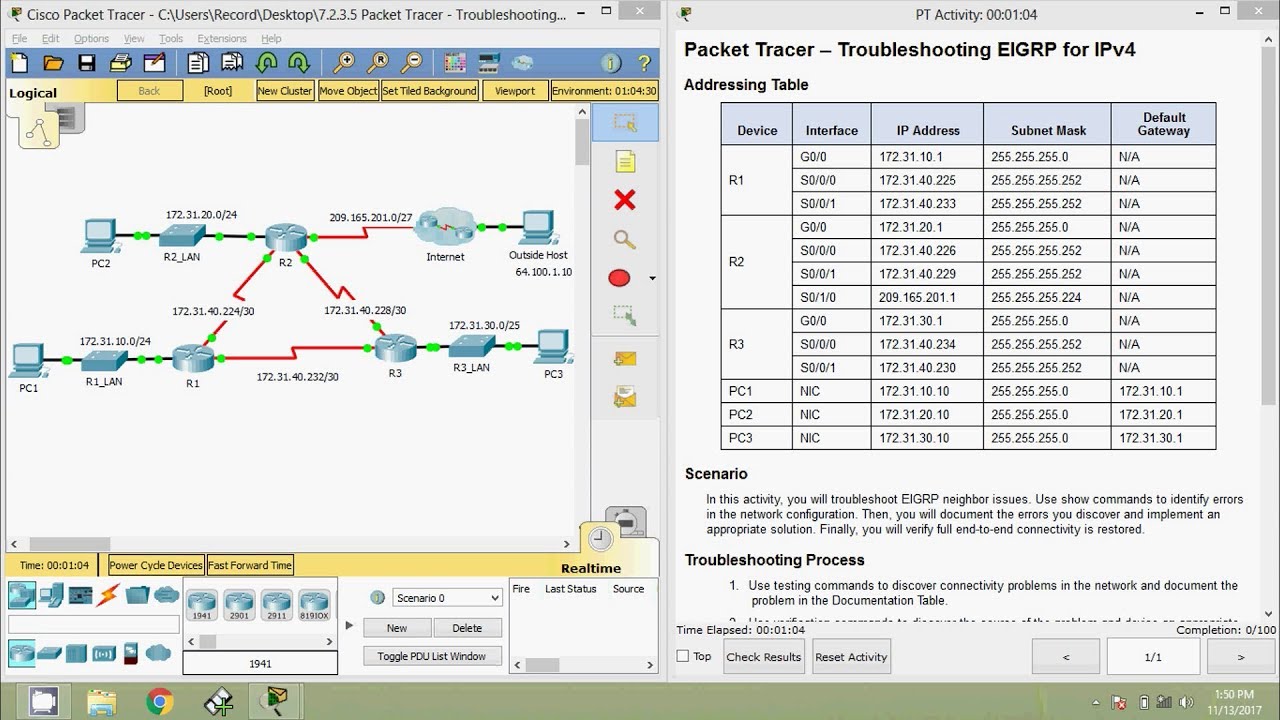Choose the Select tool in right toolbar
The width and height of the screenshot is (1280, 720).
[x=625, y=123]
